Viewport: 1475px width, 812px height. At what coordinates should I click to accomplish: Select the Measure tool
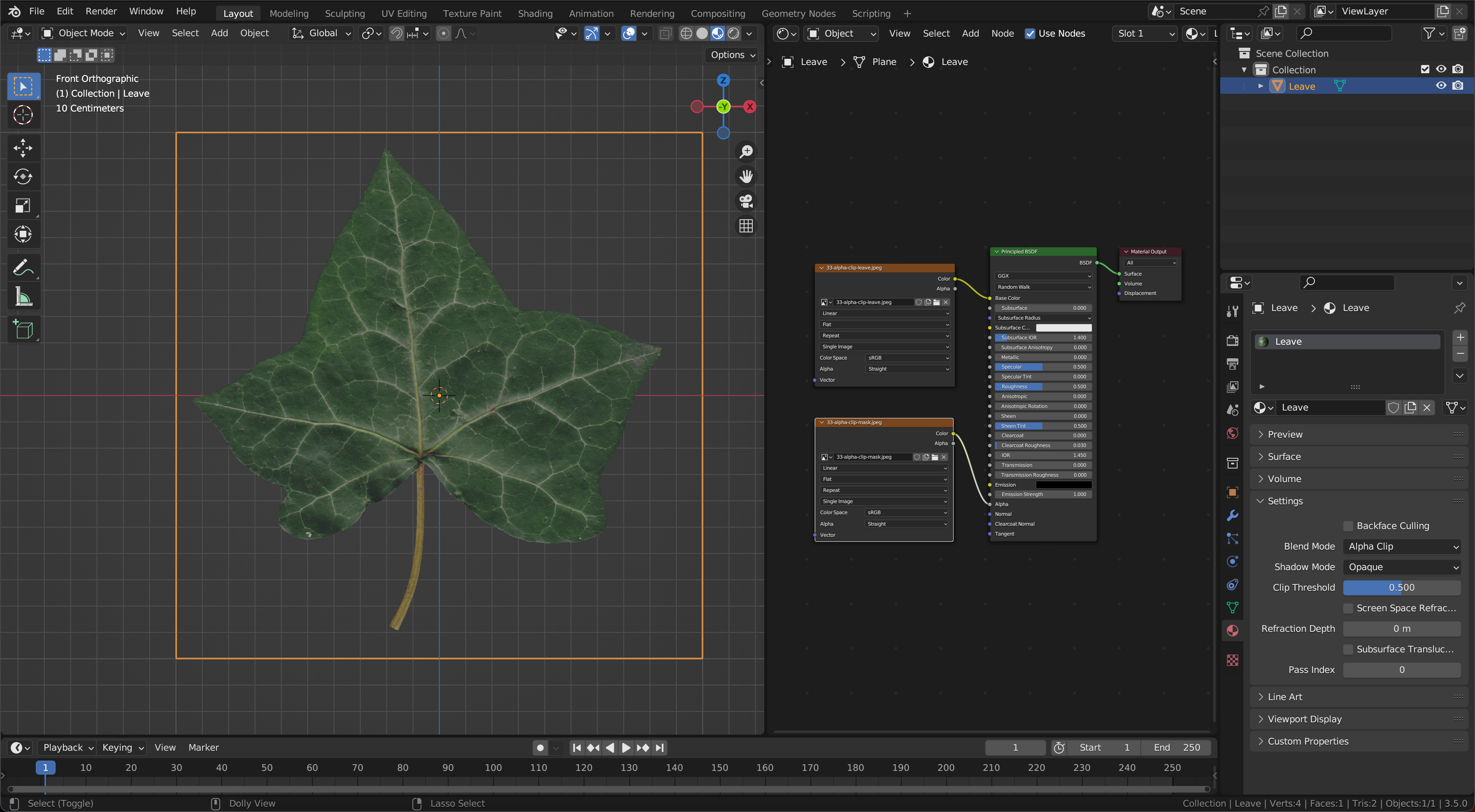coord(23,297)
